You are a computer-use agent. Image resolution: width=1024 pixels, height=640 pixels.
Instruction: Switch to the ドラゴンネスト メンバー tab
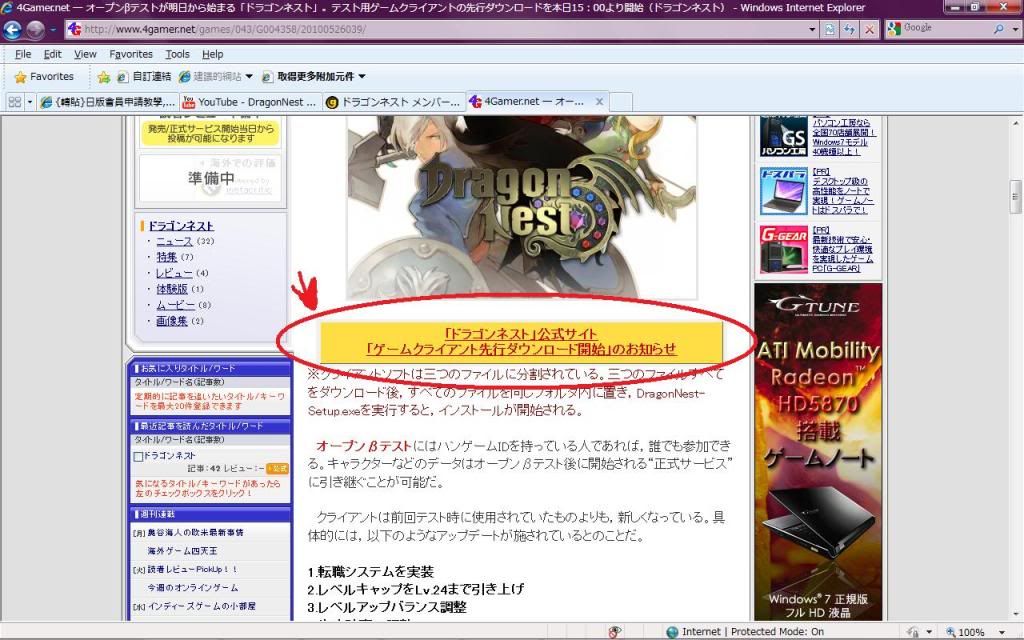coord(394,102)
